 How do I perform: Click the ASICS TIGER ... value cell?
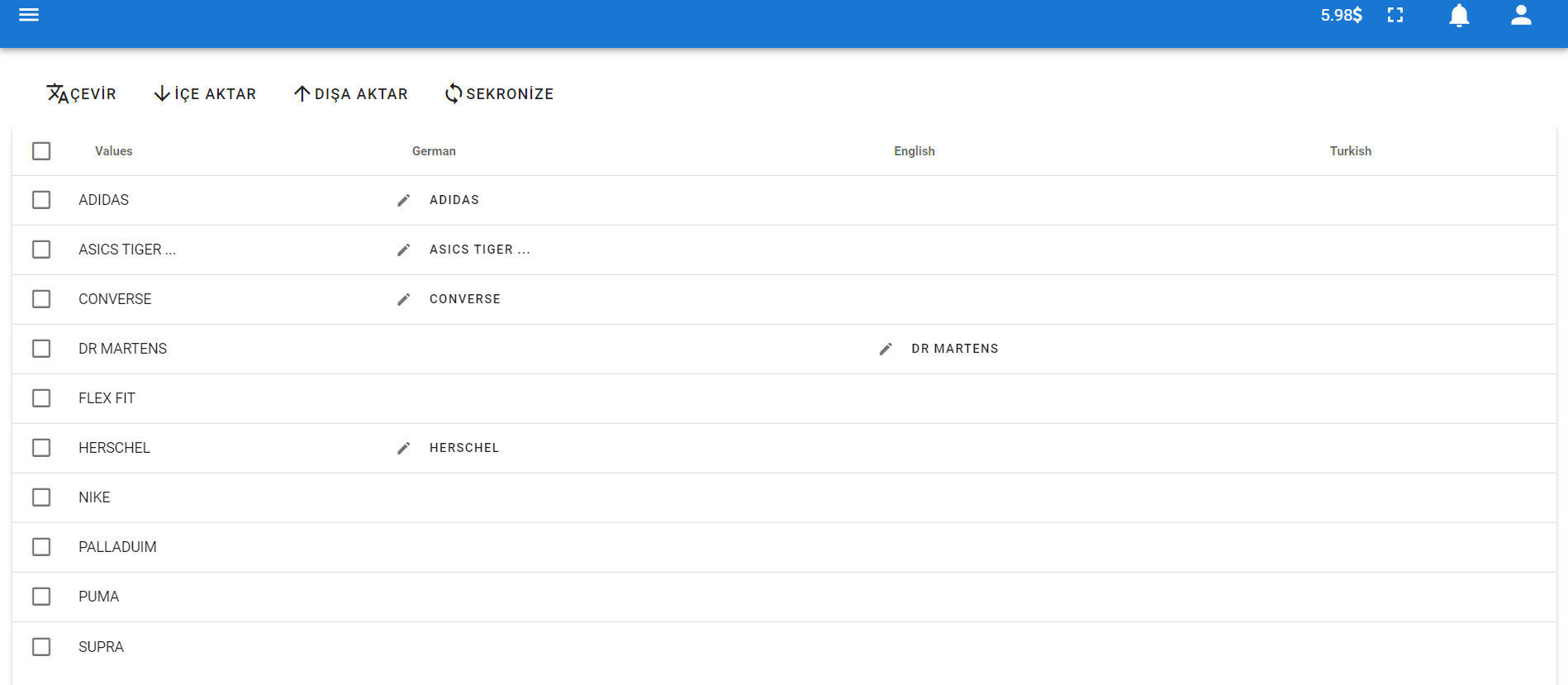pyautogui.click(x=127, y=250)
